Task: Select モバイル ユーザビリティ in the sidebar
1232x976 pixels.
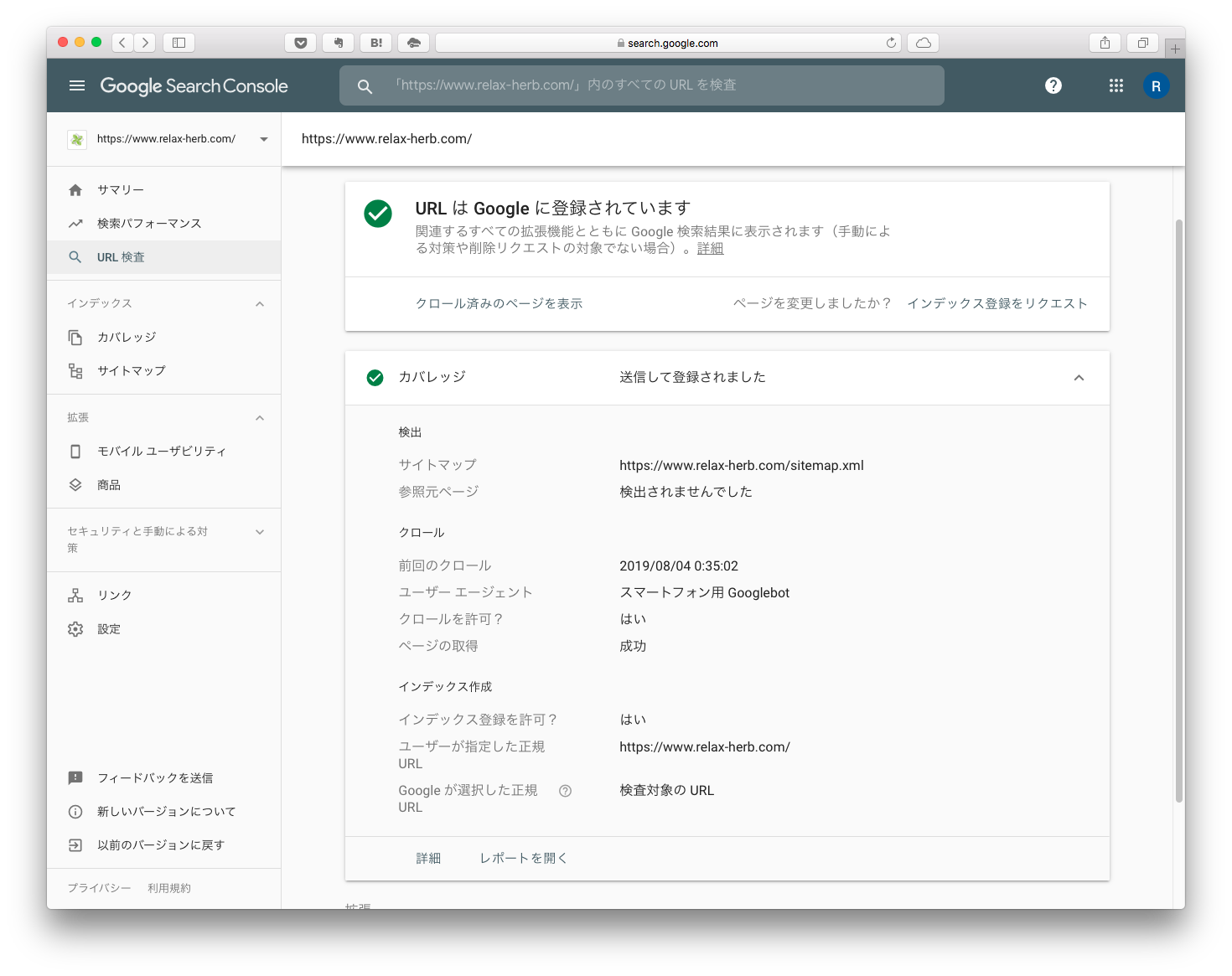Action: tap(164, 451)
